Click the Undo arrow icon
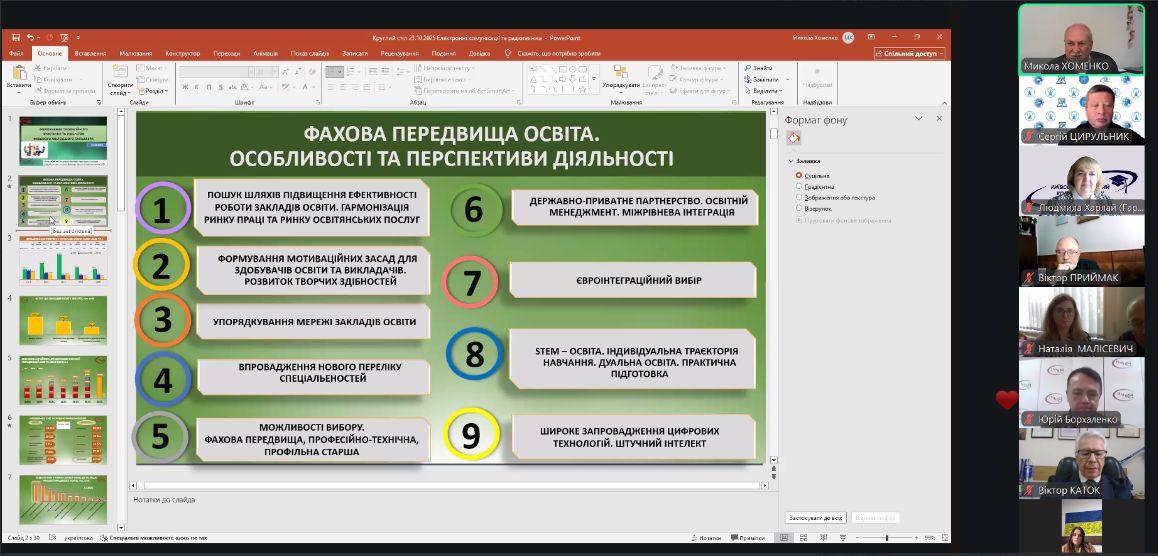1158x556 pixels. click(30, 37)
